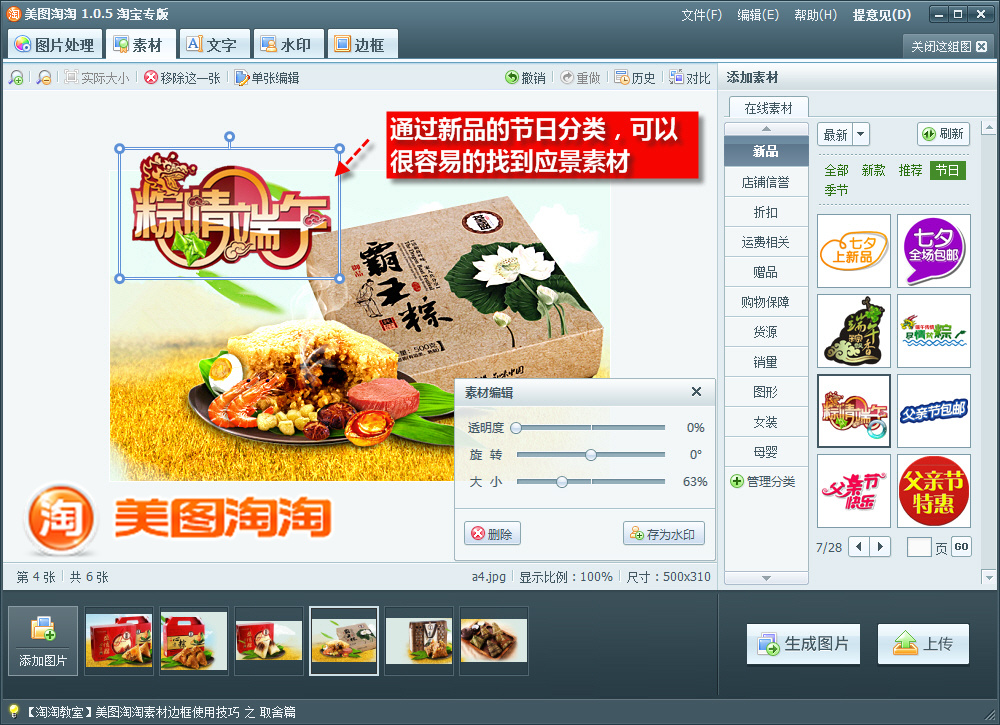Screen dimensions: 1000x725
Task: Click the zoom out magnifier icon
Action: tap(43, 78)
